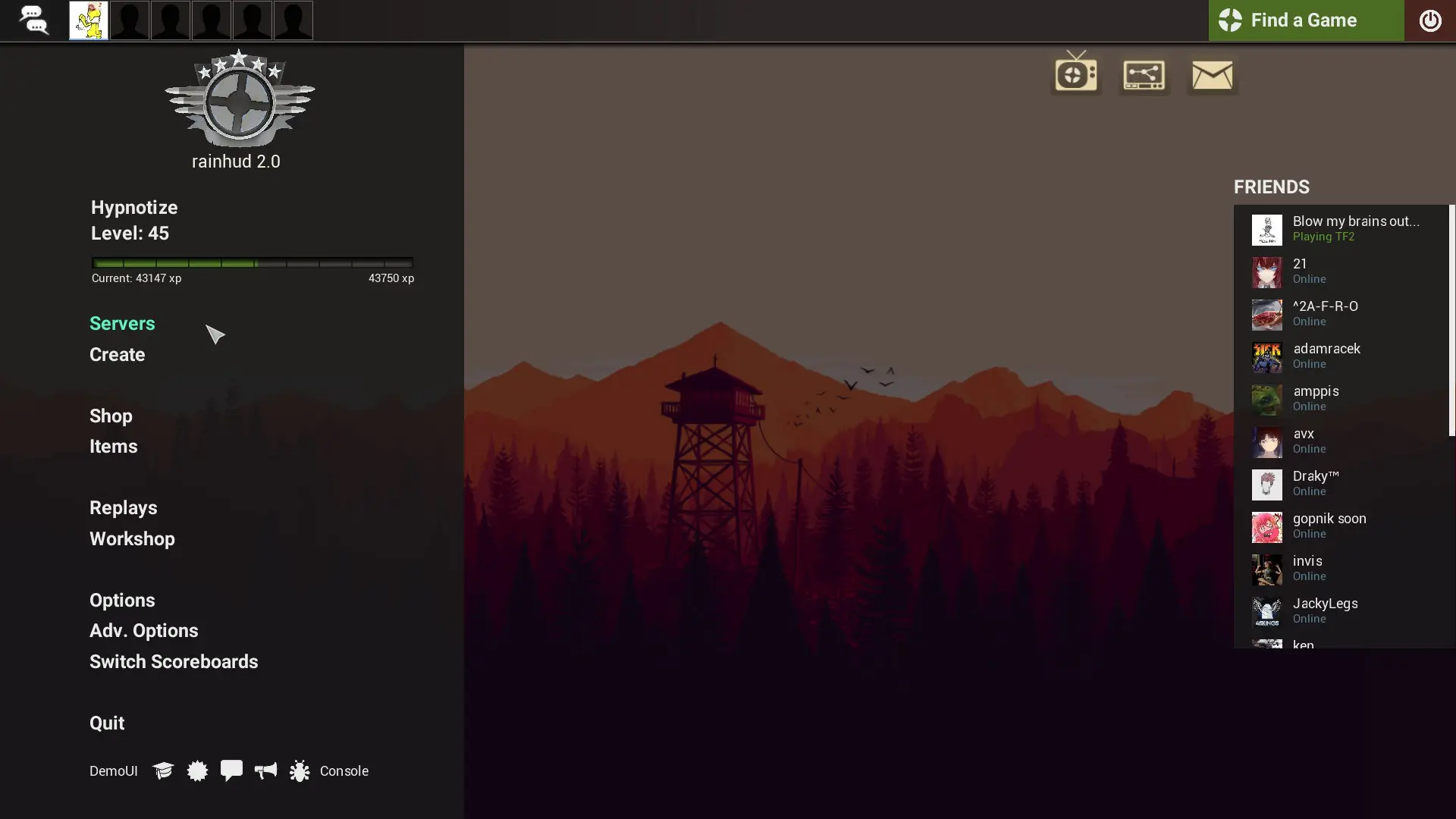Toggle Switch Scoreboards option
The image size is (1456, 819).
[x=174, y=661]
